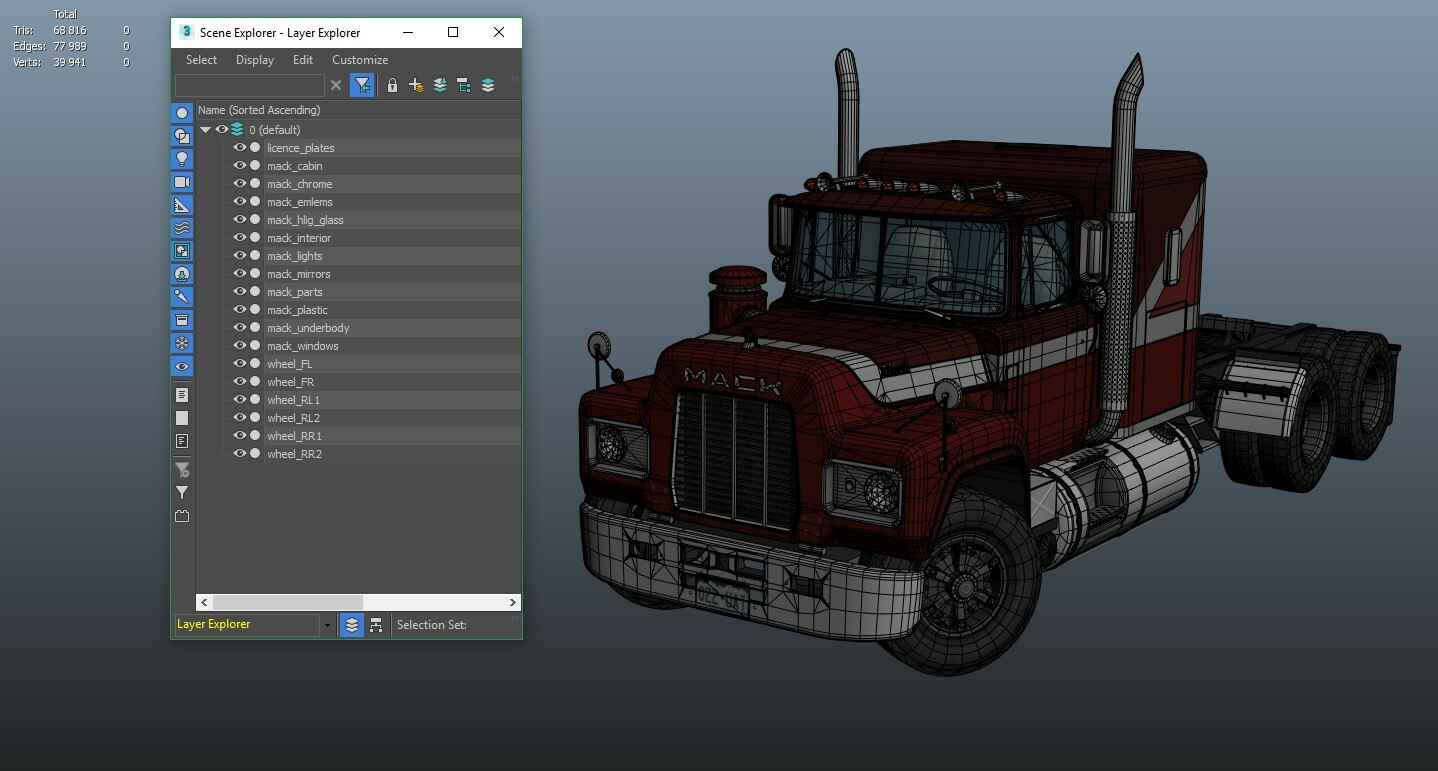The width and height of the screenshot is (1438, 771).
Task: Toggle the blue funnel filter button in toolbar
Action: (x=362, y=86)
